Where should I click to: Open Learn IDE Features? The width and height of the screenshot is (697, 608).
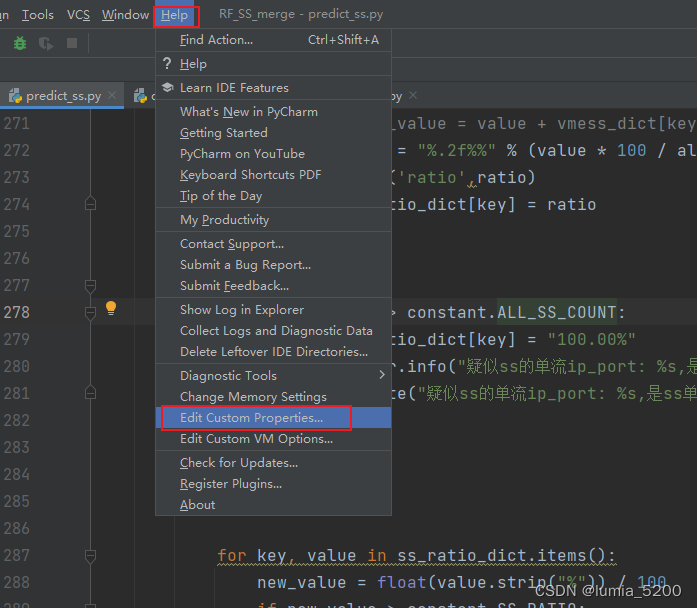pos(273,88)
